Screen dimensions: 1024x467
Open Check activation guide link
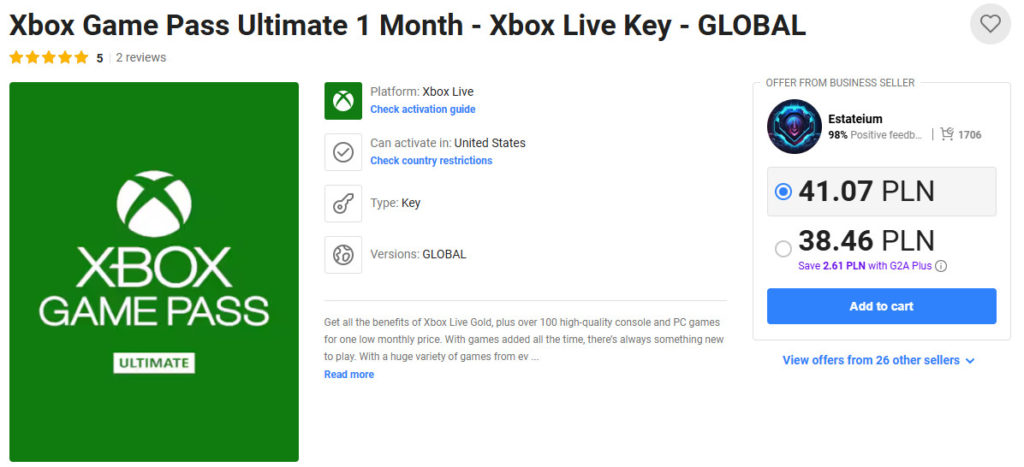[423, 109]
